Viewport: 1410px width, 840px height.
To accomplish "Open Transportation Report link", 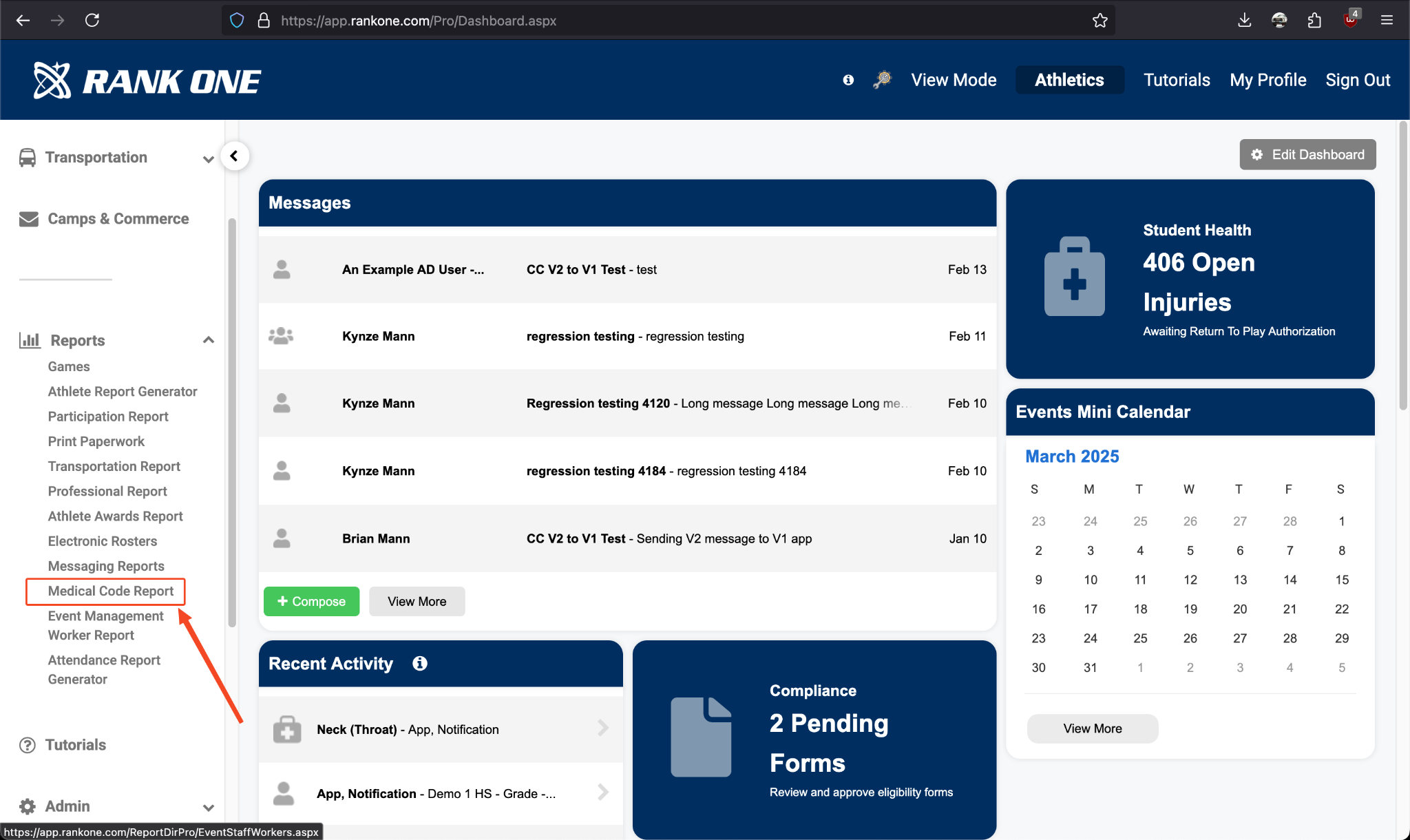I will click(114, 466).
